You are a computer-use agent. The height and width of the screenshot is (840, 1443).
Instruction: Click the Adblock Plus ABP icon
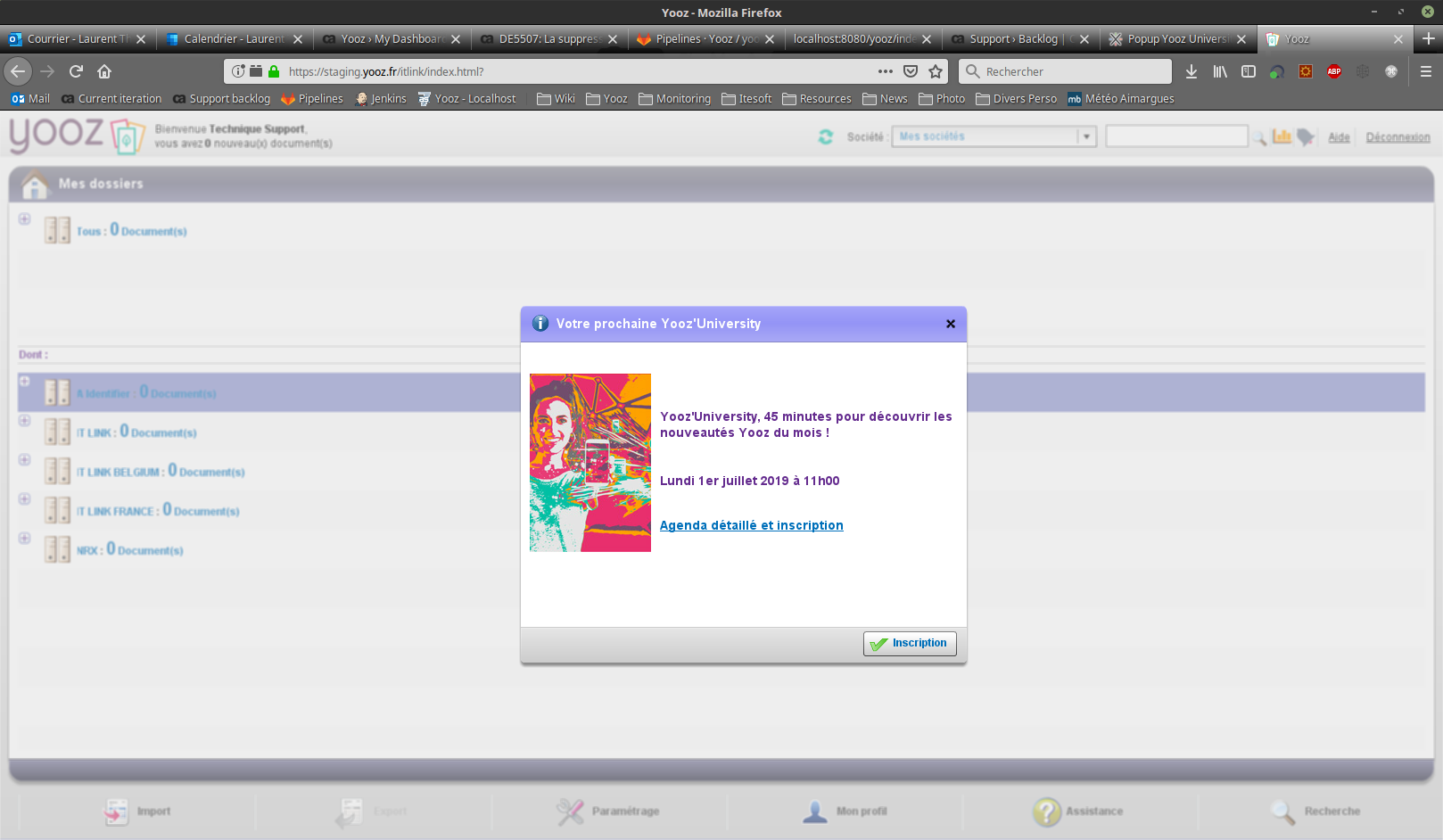[x=1334, y=71]
